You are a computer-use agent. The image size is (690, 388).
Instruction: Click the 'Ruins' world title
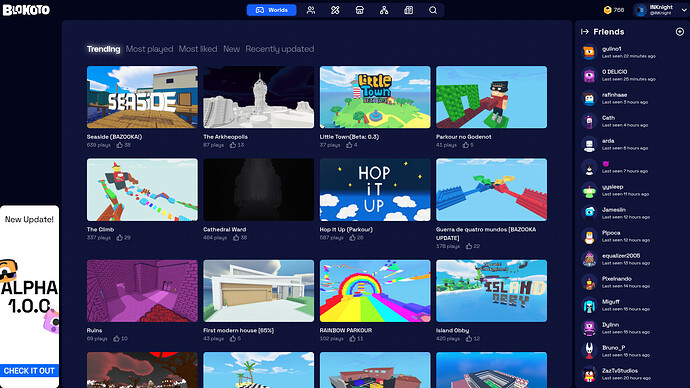click(x=94, y=330)
